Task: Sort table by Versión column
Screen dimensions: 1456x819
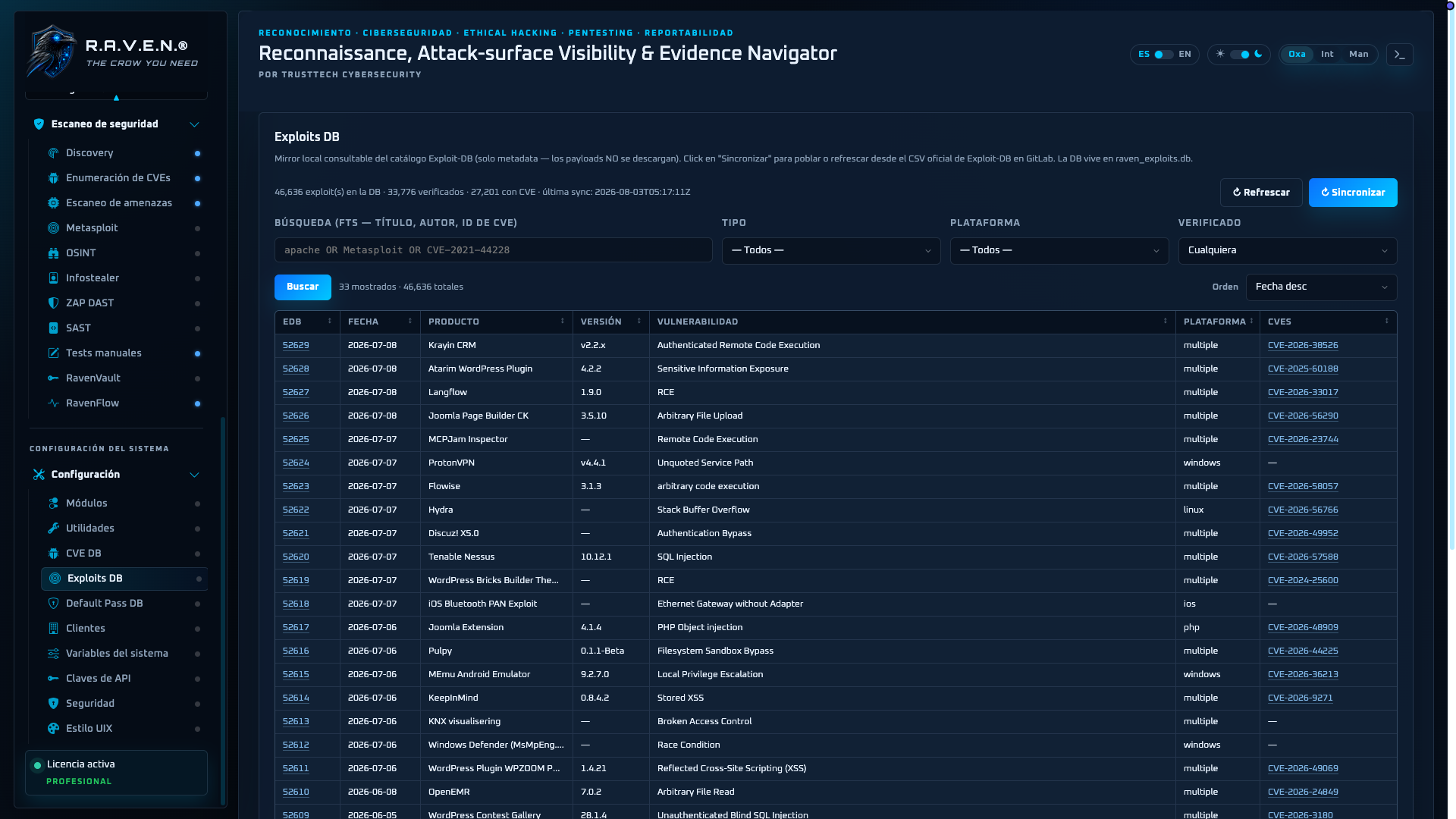Action: coord(610,322)
